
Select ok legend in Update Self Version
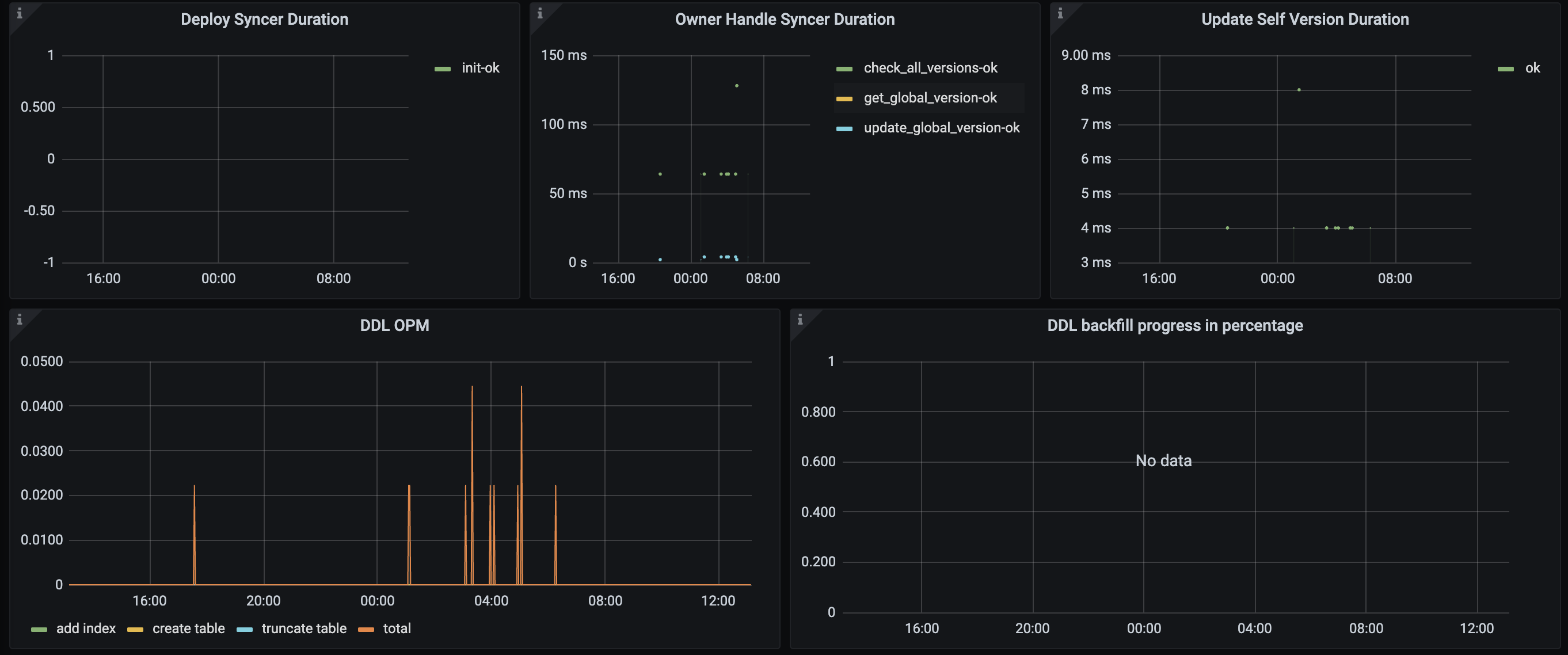(1532, 68)
